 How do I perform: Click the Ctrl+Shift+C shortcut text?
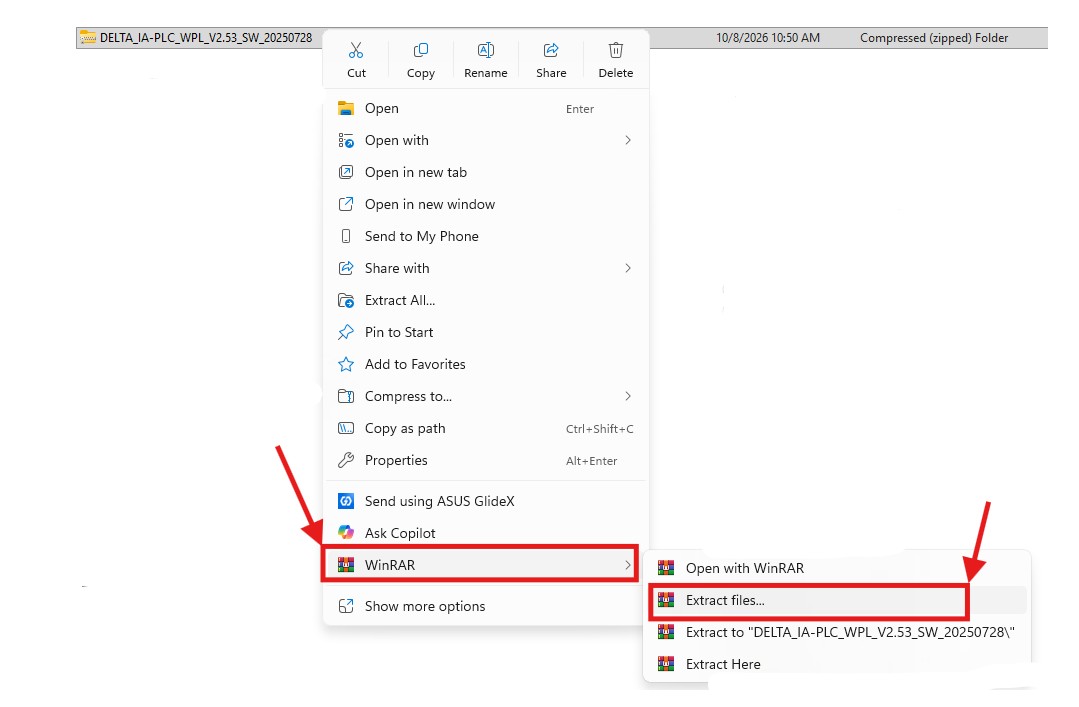tap(599, 429)
